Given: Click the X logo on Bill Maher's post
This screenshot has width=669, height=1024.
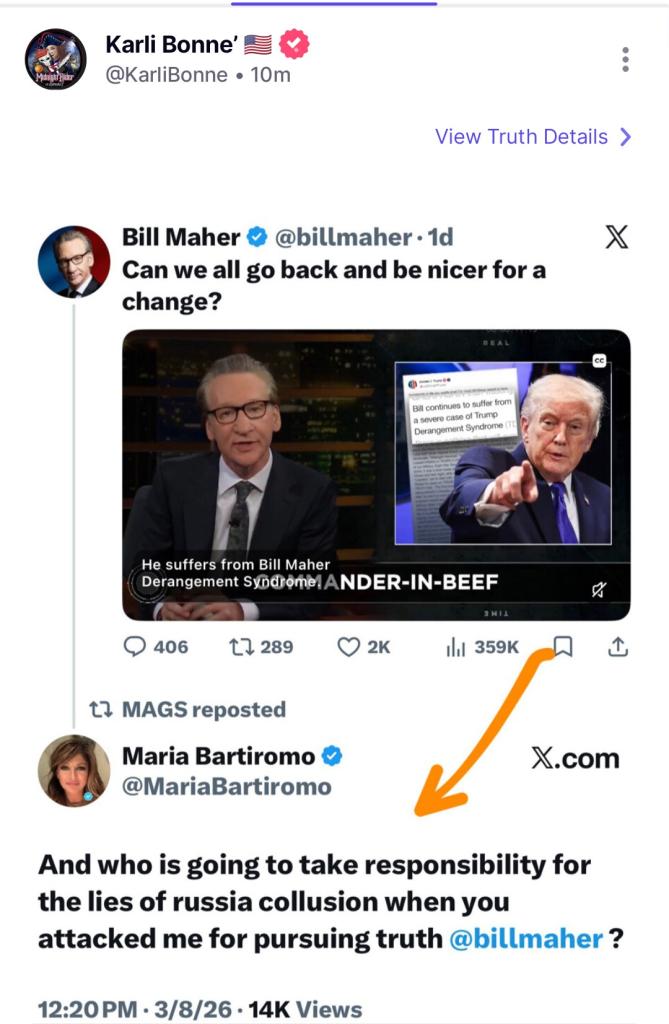Looking at the screenshot, I should [617, 237].
